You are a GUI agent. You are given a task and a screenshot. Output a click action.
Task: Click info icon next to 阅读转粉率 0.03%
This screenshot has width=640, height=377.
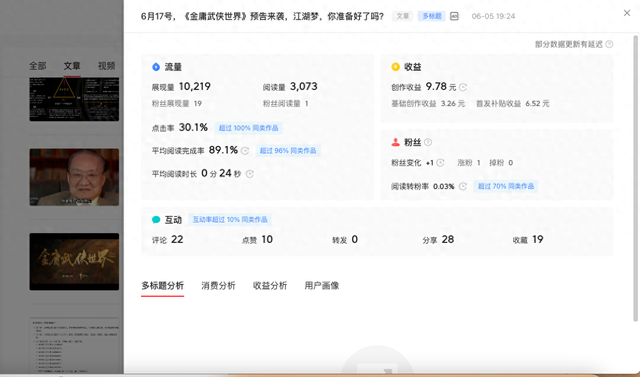(x=462, y=186)
